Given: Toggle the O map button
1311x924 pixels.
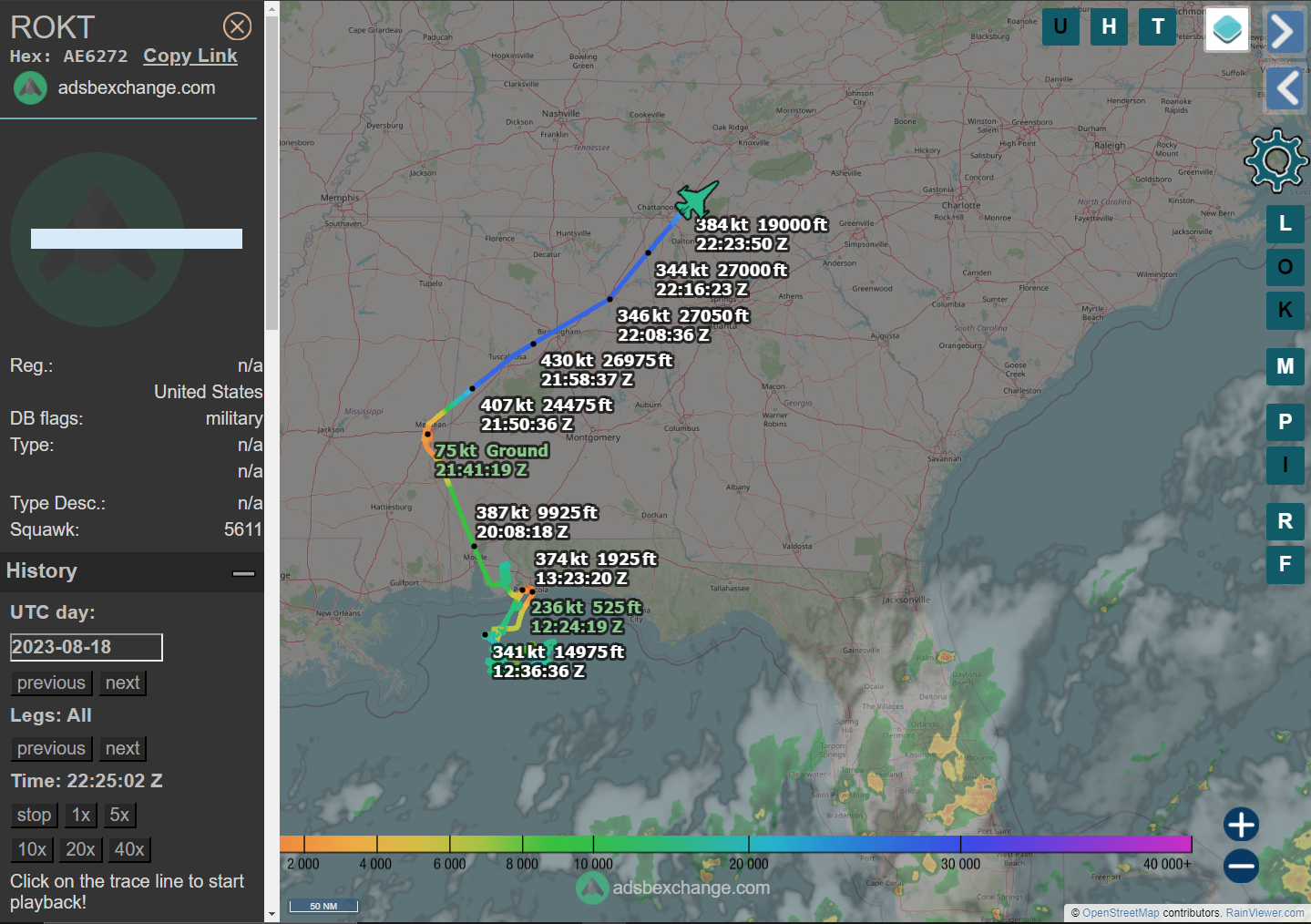Looking at the screenshot, I should click(x=1285, y=267).
